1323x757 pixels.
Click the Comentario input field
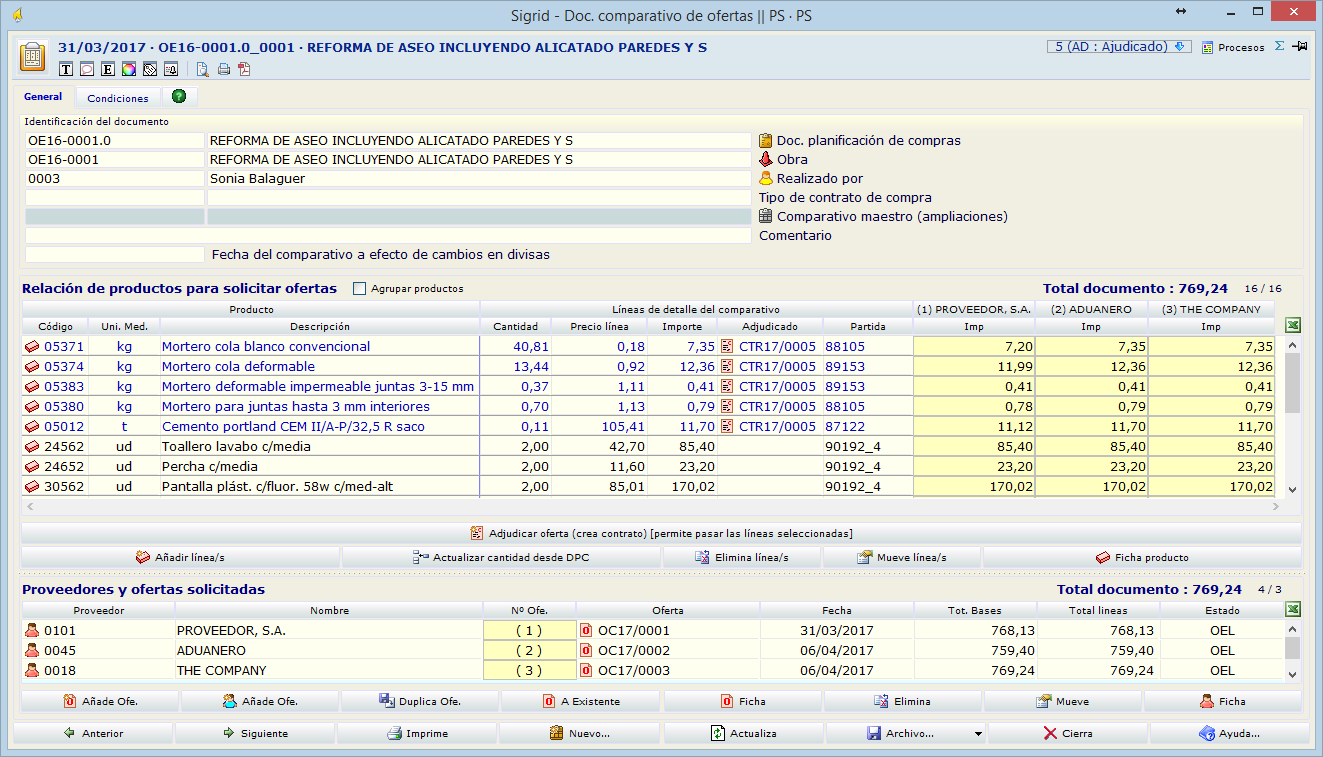(x=388, y=235)
